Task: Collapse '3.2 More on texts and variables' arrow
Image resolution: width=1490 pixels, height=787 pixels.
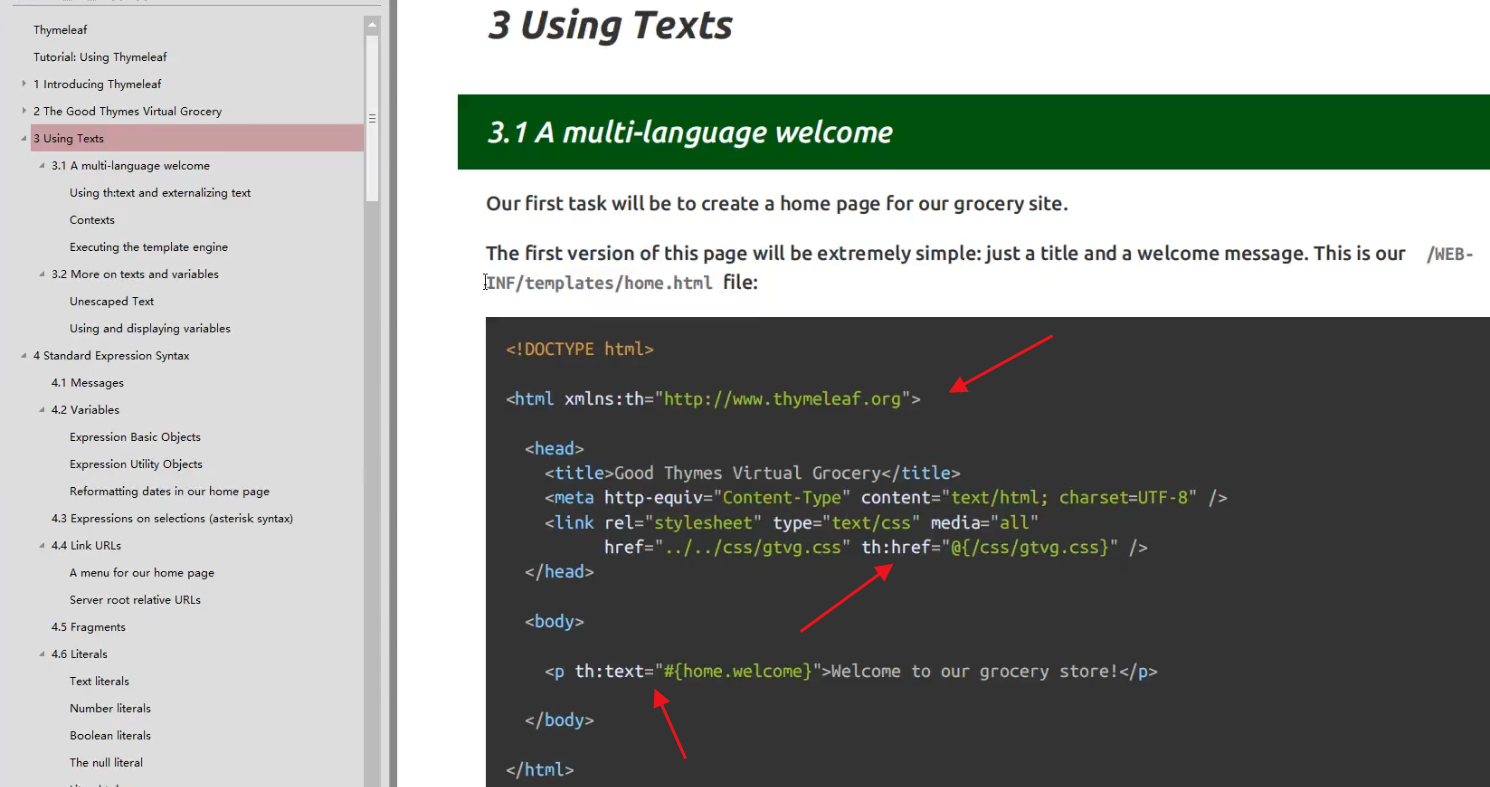Action: pyautogui.click(x=42, y=274)
